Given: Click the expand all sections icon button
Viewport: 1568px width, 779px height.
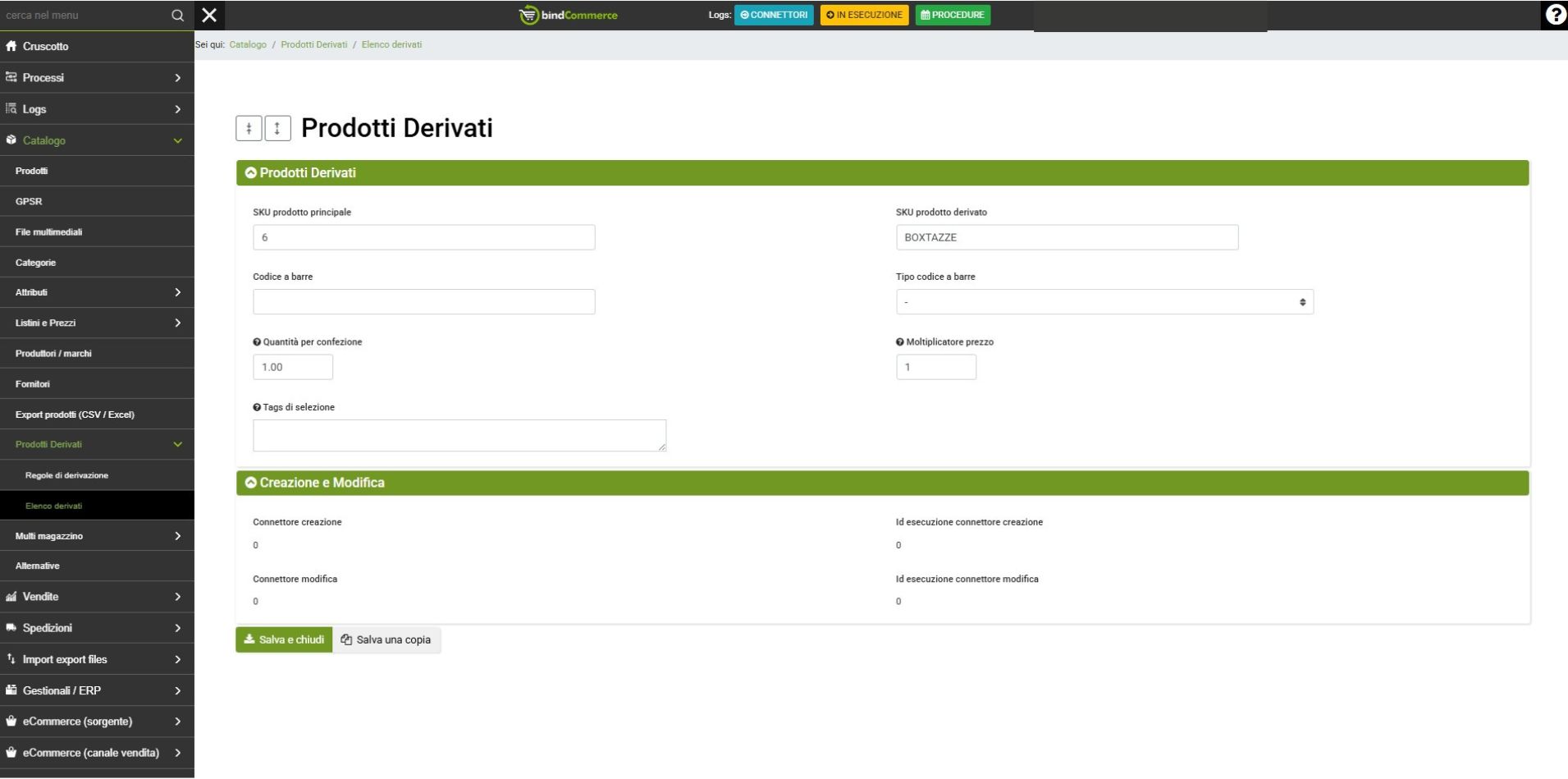Looking at the screenshot, I should pyautogui.click(x=277, y=128).
